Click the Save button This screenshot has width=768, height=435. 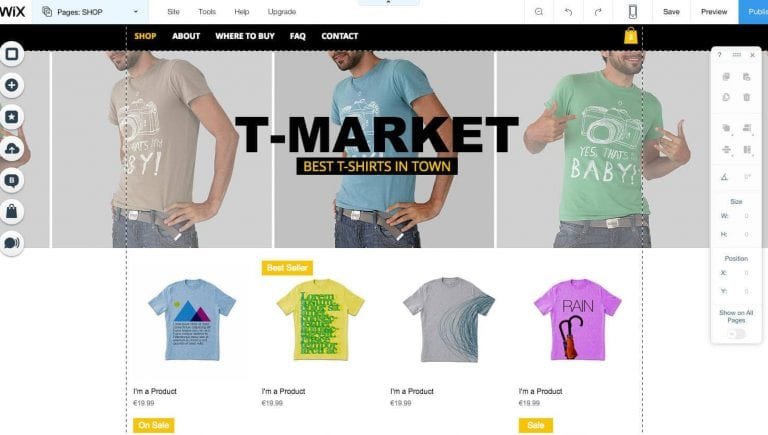[671, 12]
